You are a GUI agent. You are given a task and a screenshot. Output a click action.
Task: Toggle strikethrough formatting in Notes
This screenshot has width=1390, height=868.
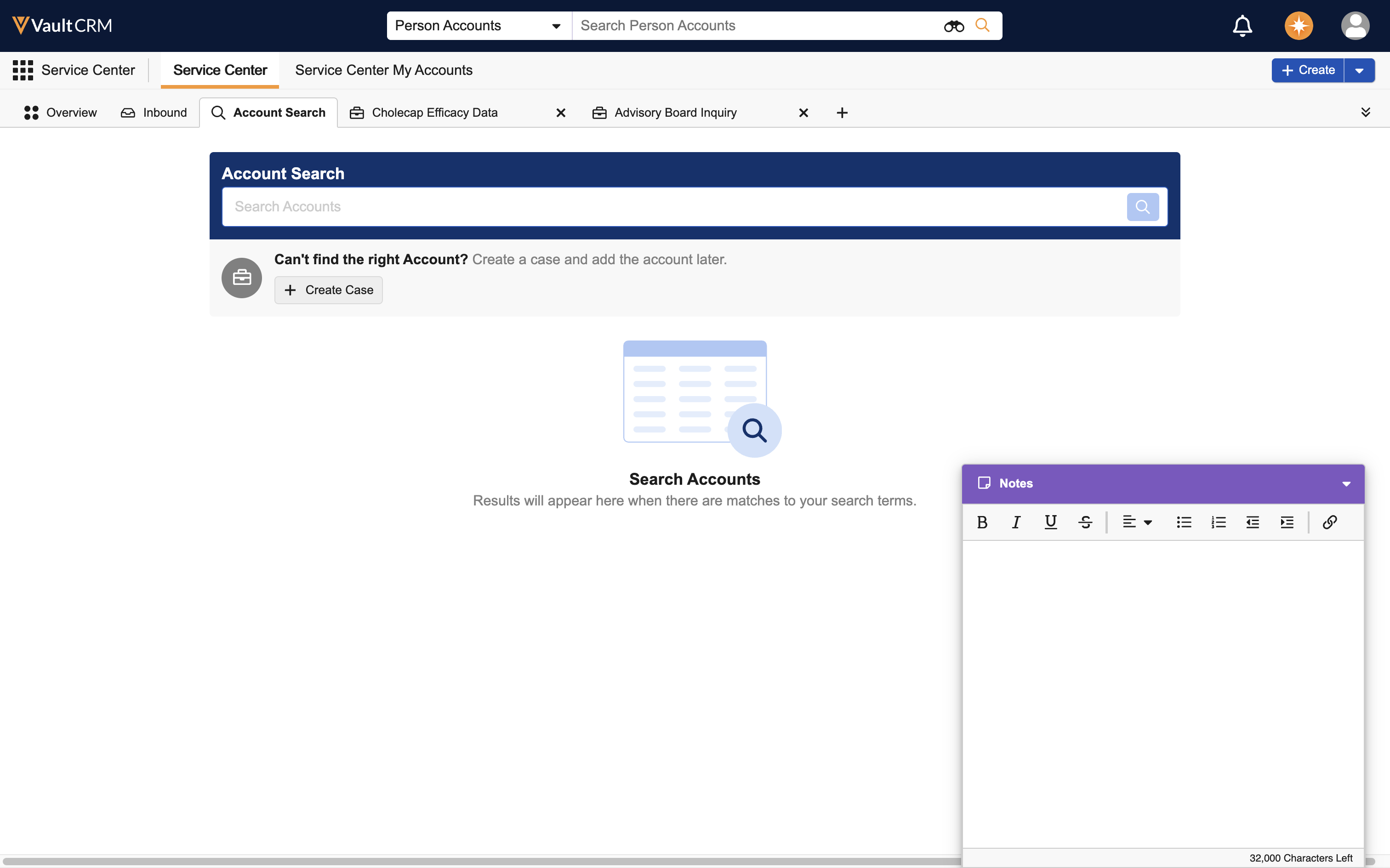(x=1084, y=522)
